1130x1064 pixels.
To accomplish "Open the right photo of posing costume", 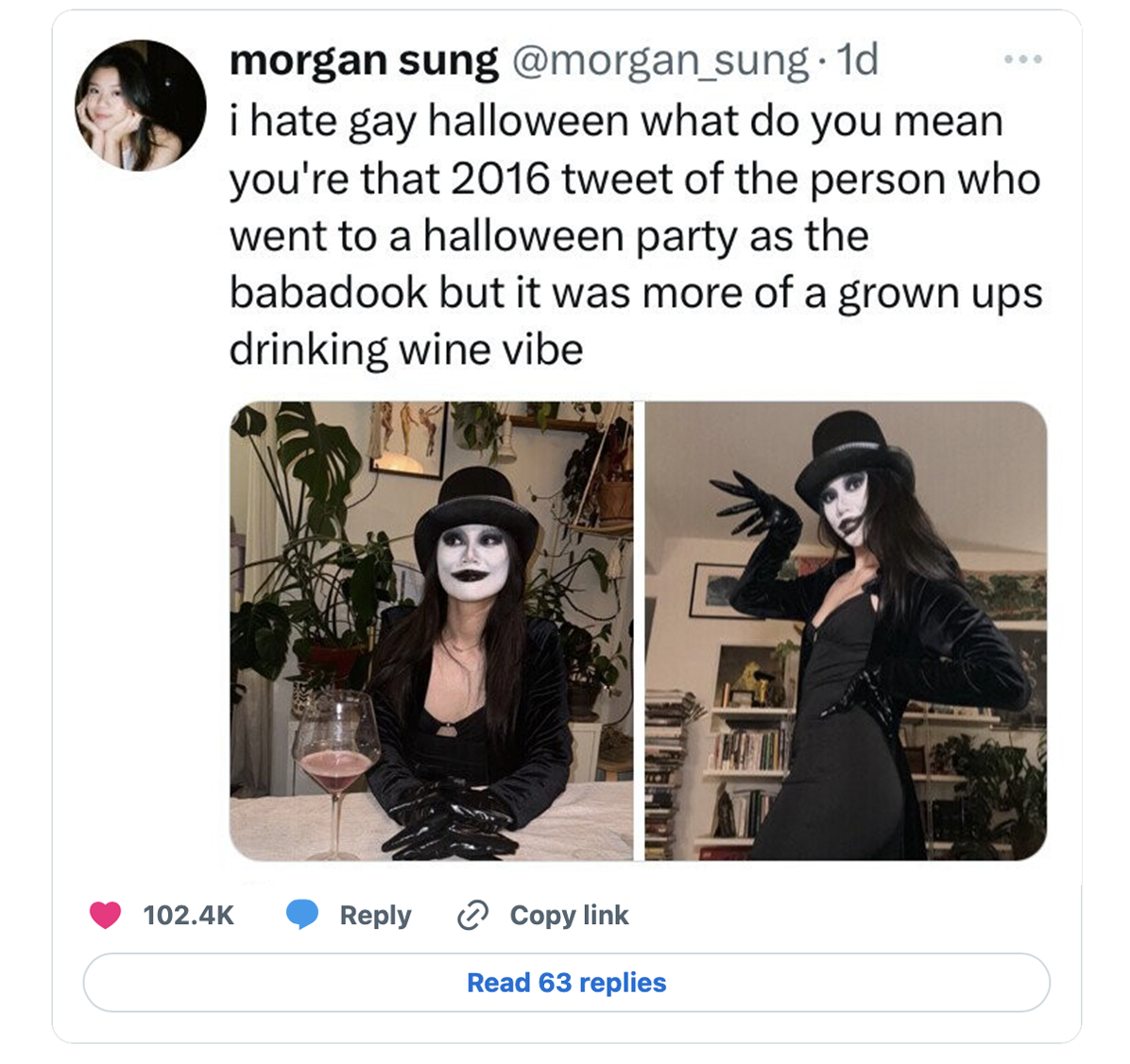I will [x=846, y=630].
